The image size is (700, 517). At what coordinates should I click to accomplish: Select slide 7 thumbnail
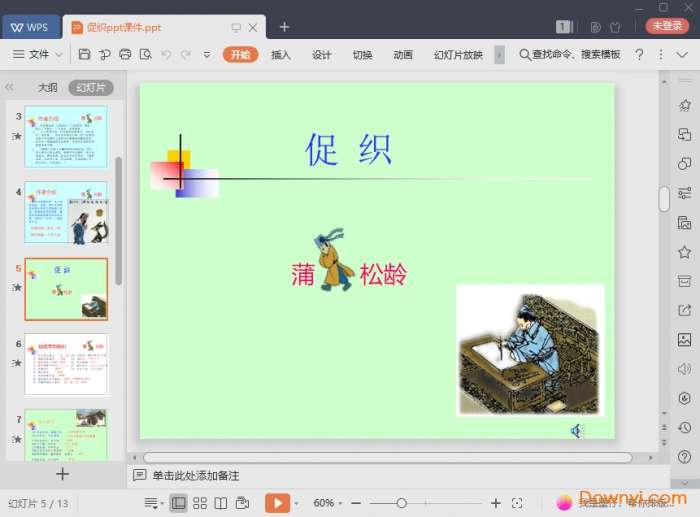pyautogui.click(x=66, y=435)
